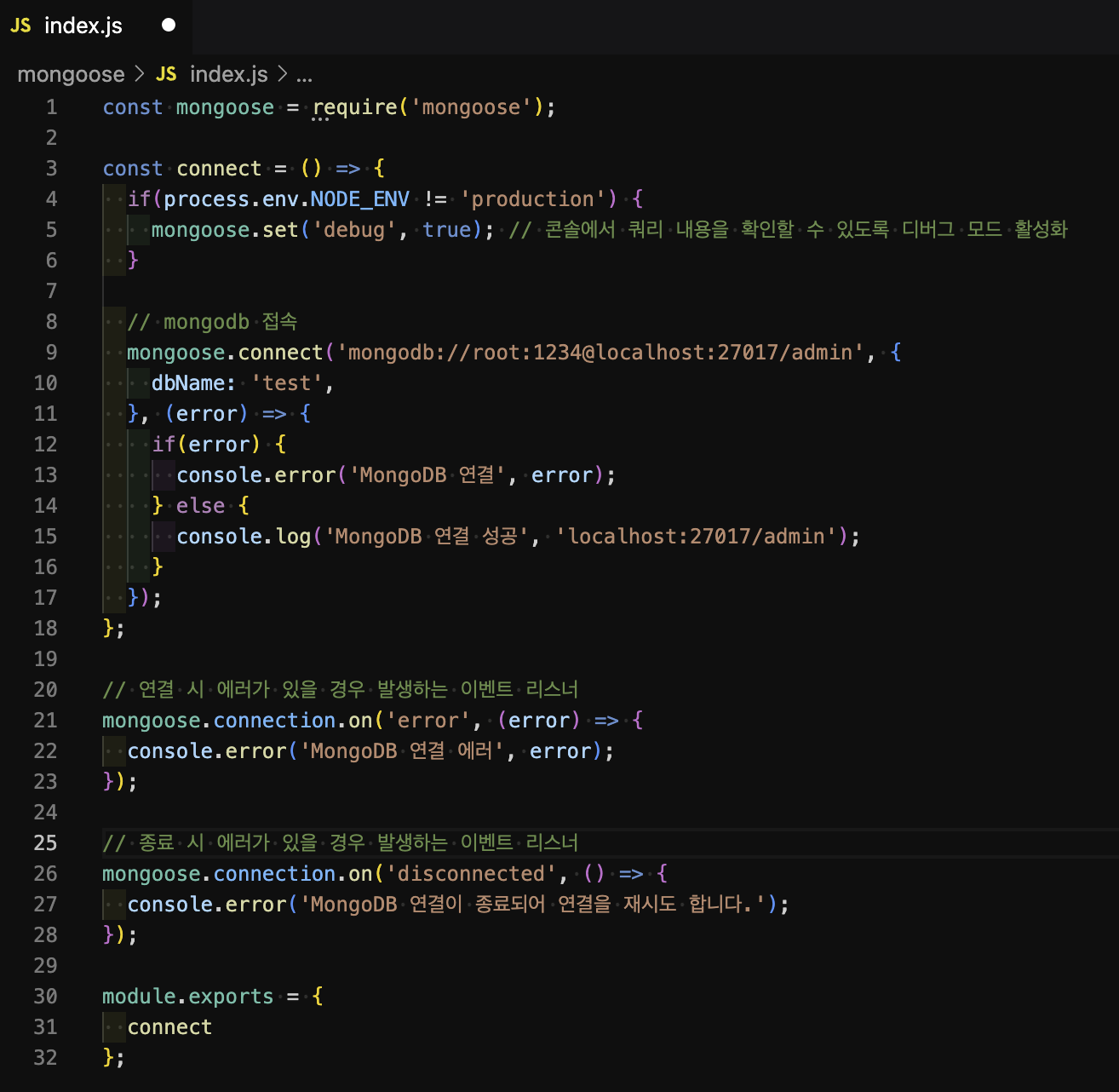Click console.log on line 15

(x=244, y=537)
